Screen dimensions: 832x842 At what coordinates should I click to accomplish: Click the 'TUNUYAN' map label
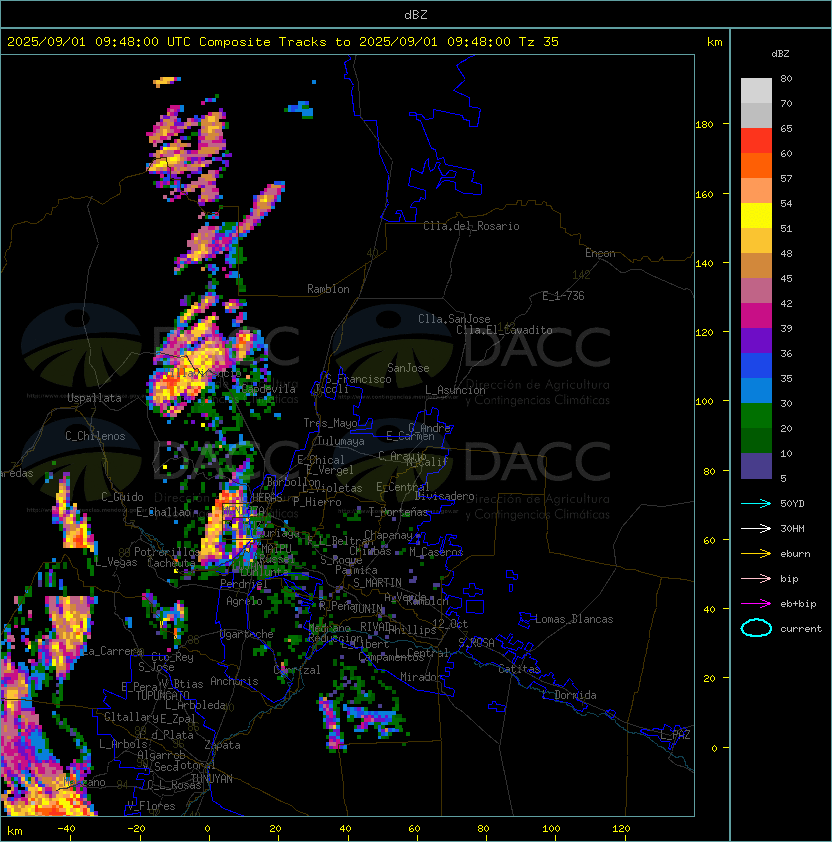(212, 779)
